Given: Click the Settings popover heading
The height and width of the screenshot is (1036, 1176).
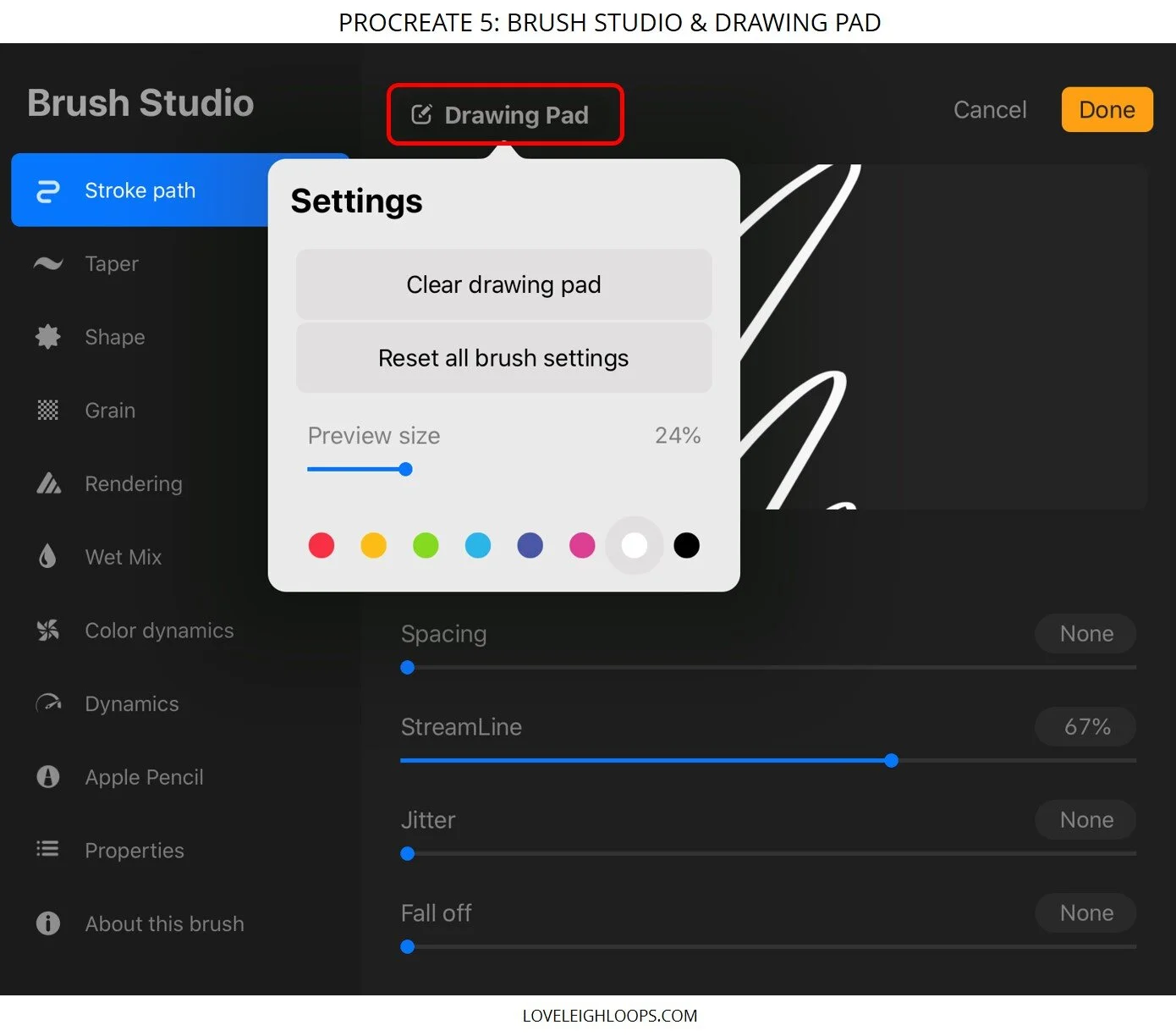Looking at the screenshot, I should 356,201.
